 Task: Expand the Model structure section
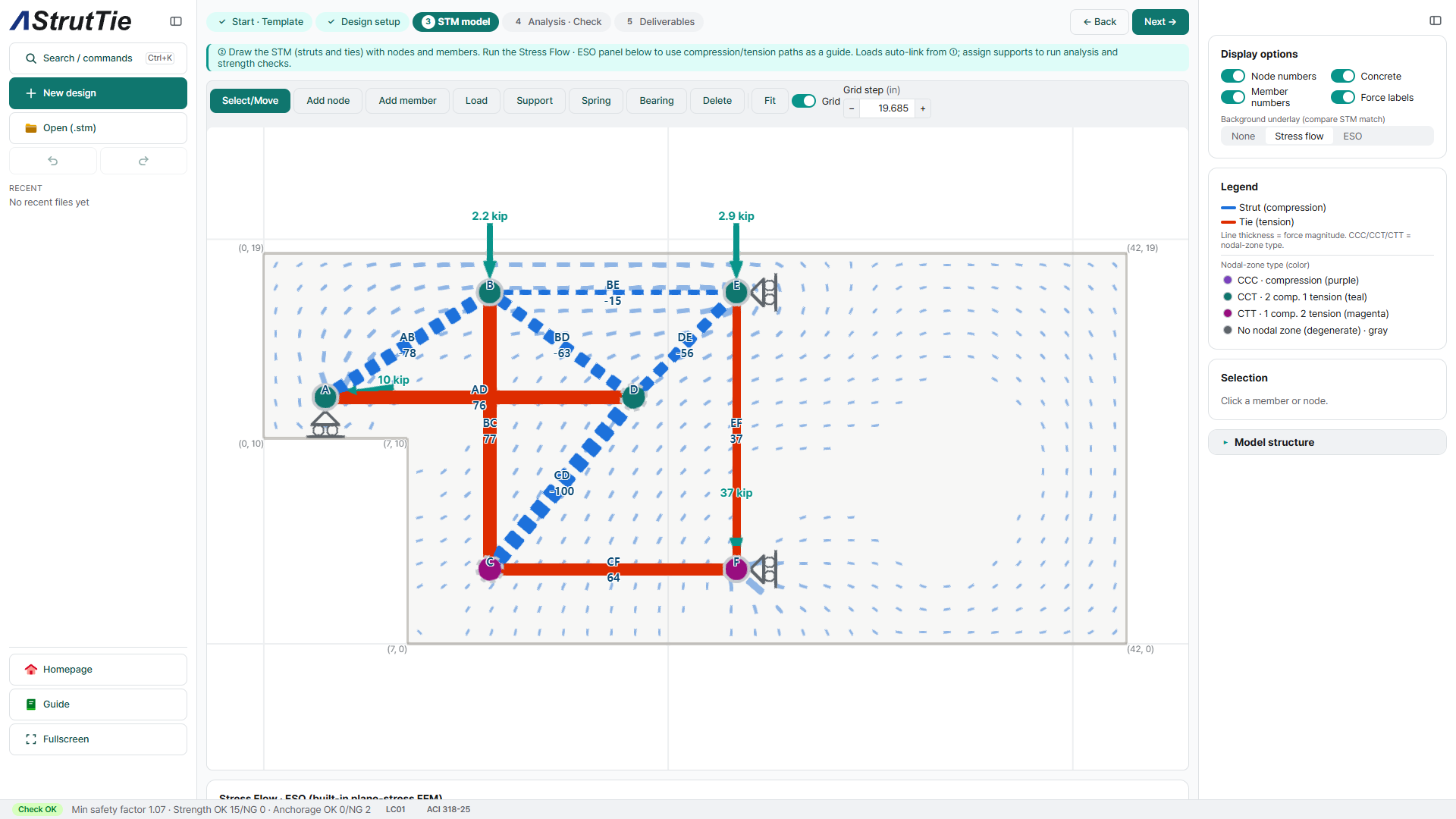pyautogui.click(x=1327, y=442)
